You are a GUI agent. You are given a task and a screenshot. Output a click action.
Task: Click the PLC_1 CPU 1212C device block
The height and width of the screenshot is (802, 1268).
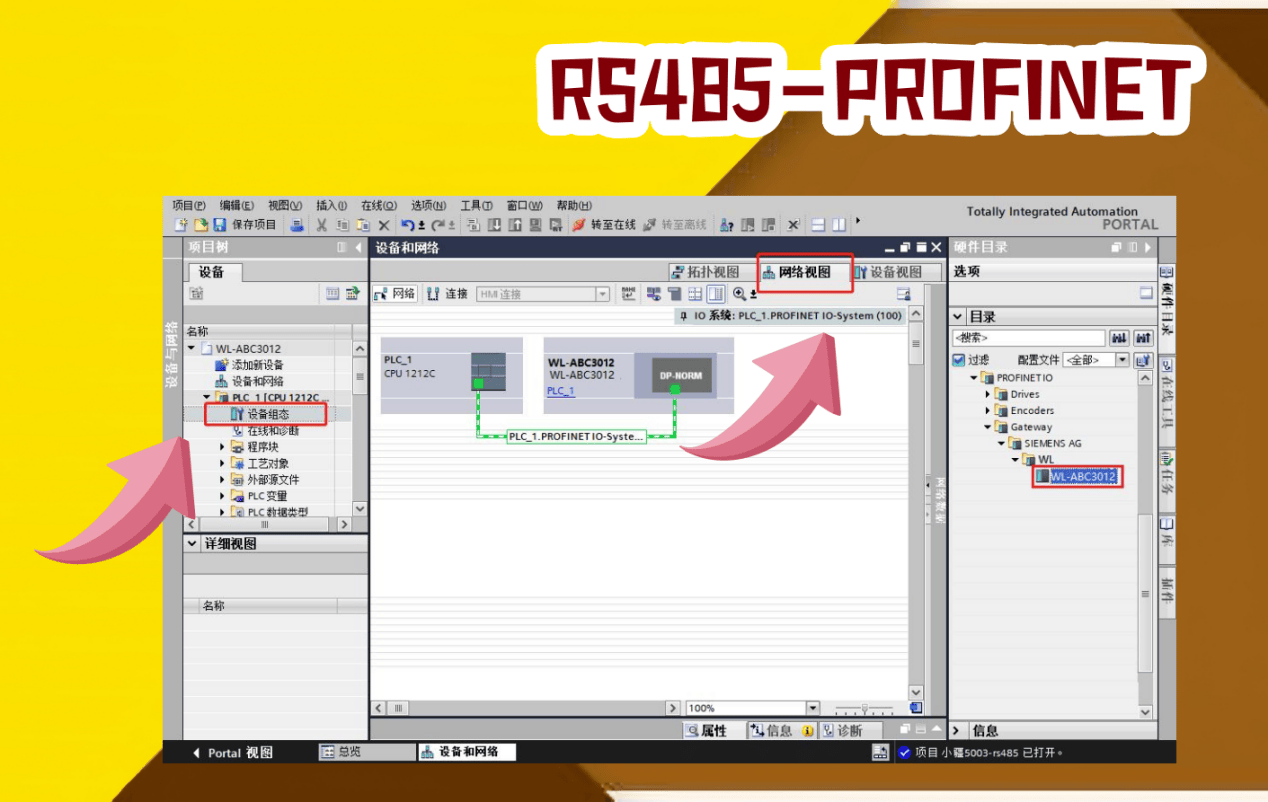[451, 375]
